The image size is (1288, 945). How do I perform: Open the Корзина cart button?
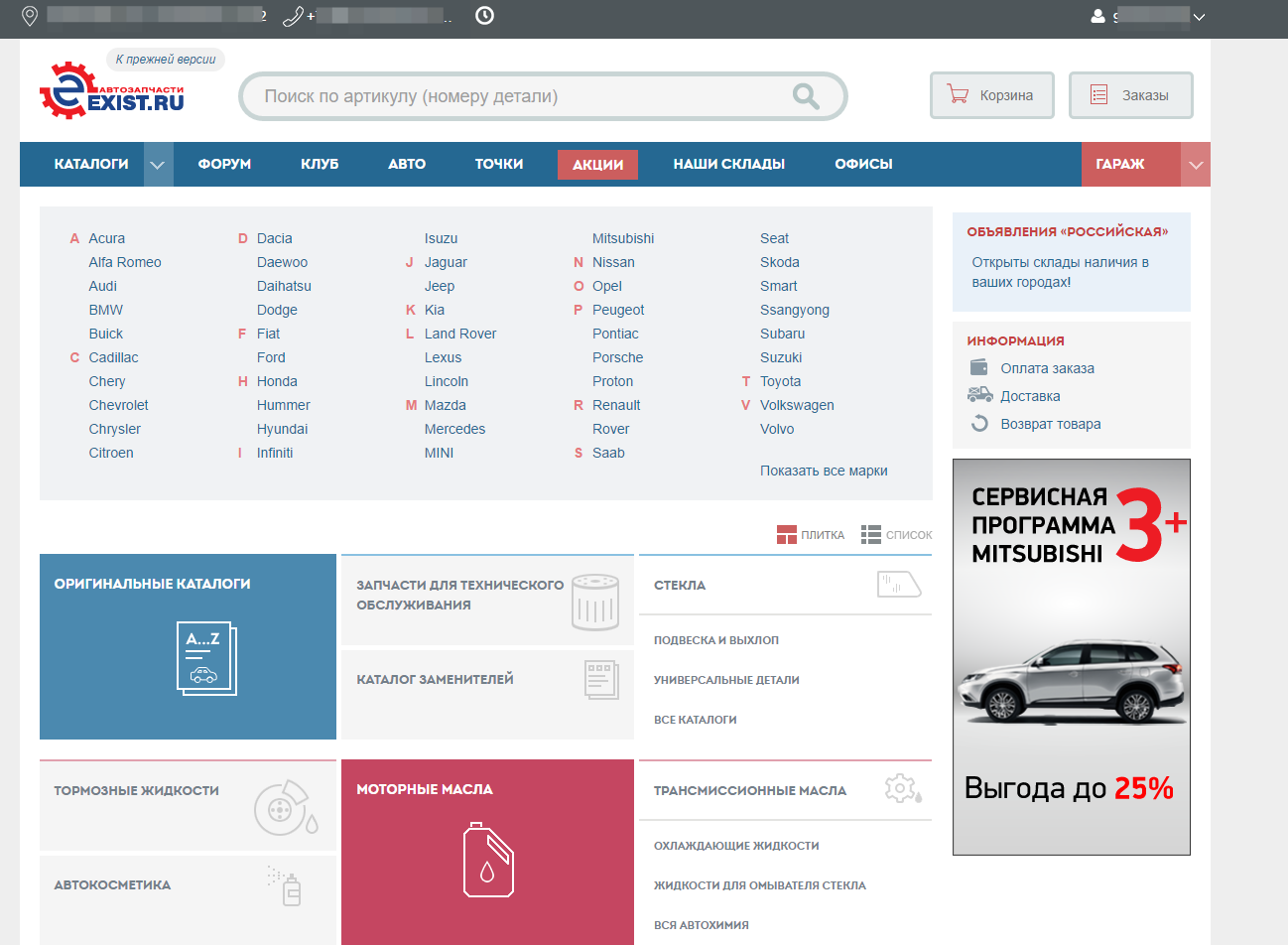(991, 95)
